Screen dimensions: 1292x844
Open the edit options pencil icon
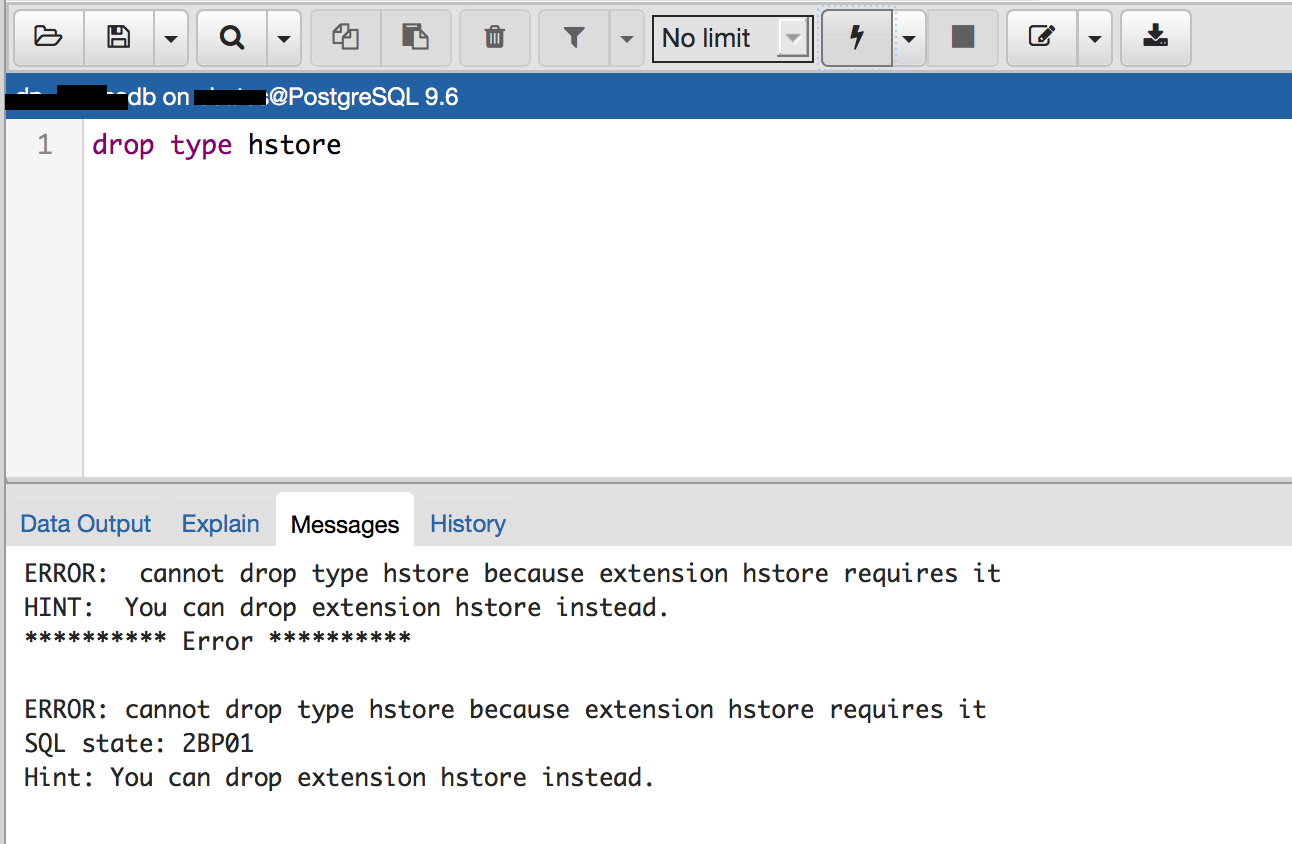pos(1041,37)
